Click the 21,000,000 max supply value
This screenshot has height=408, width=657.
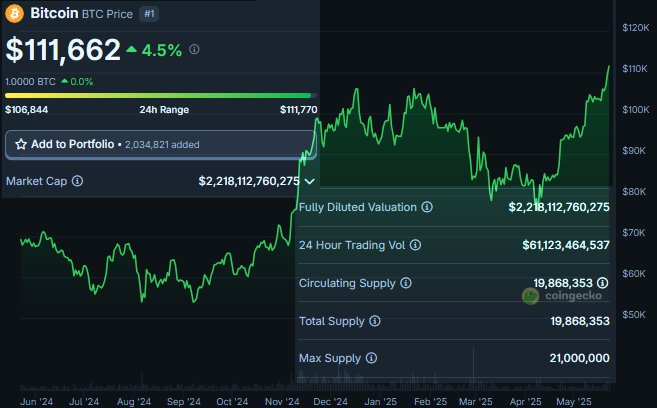[x=579, y=358]
